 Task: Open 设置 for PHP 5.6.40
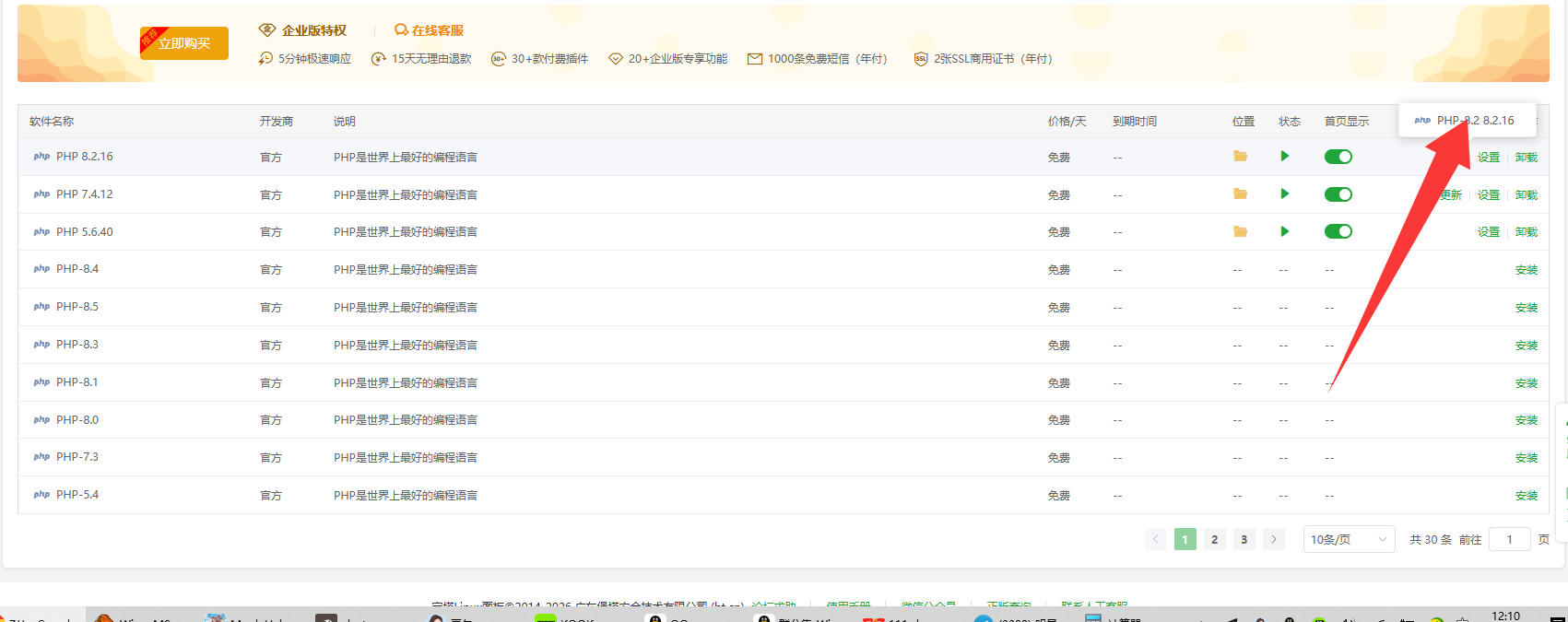click(1489, 232)
